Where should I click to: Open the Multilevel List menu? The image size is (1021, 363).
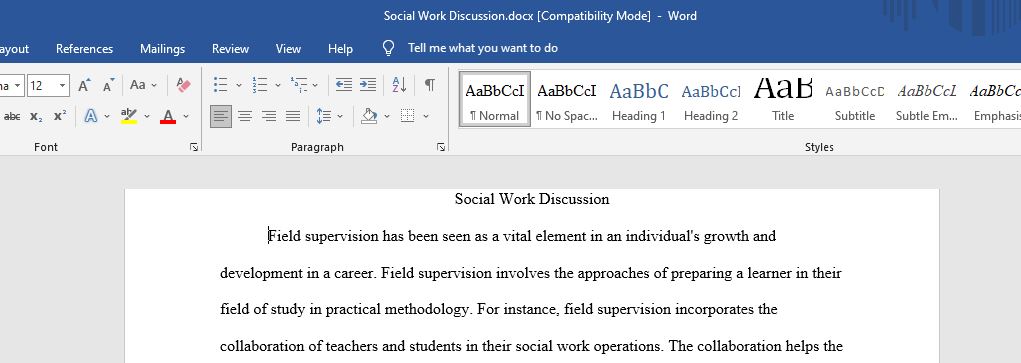tap(299, 85)
